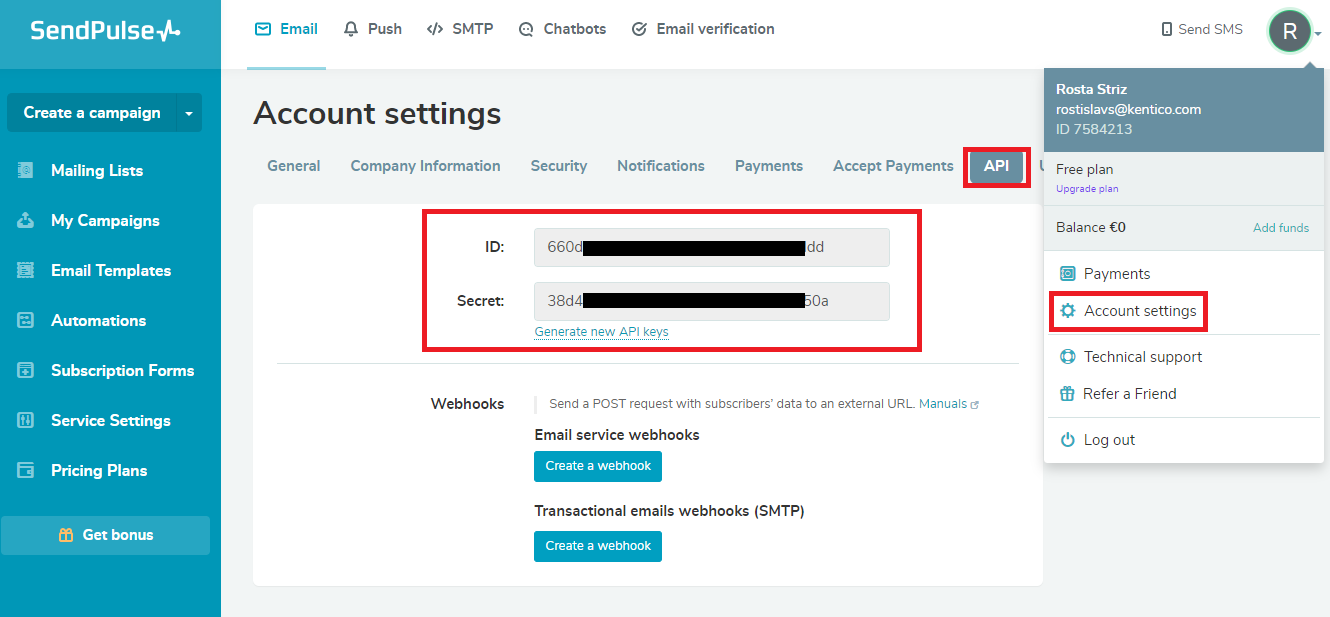Click the gift icon on Get bonus
The image size is (1330, 617).
pos(66,535)
